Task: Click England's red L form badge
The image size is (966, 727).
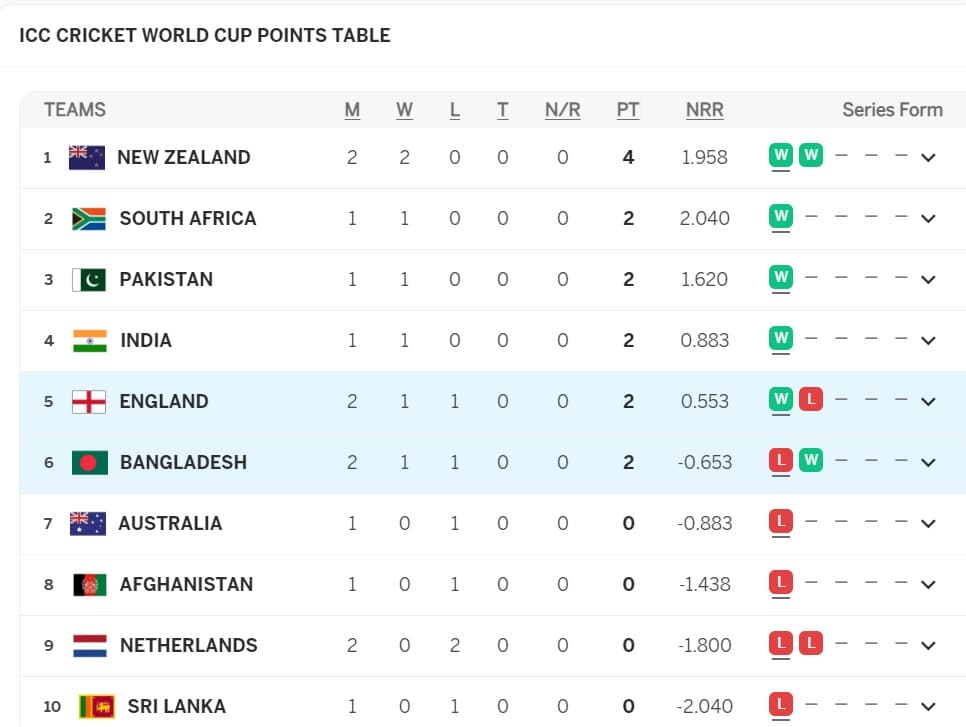Action: 811,399
